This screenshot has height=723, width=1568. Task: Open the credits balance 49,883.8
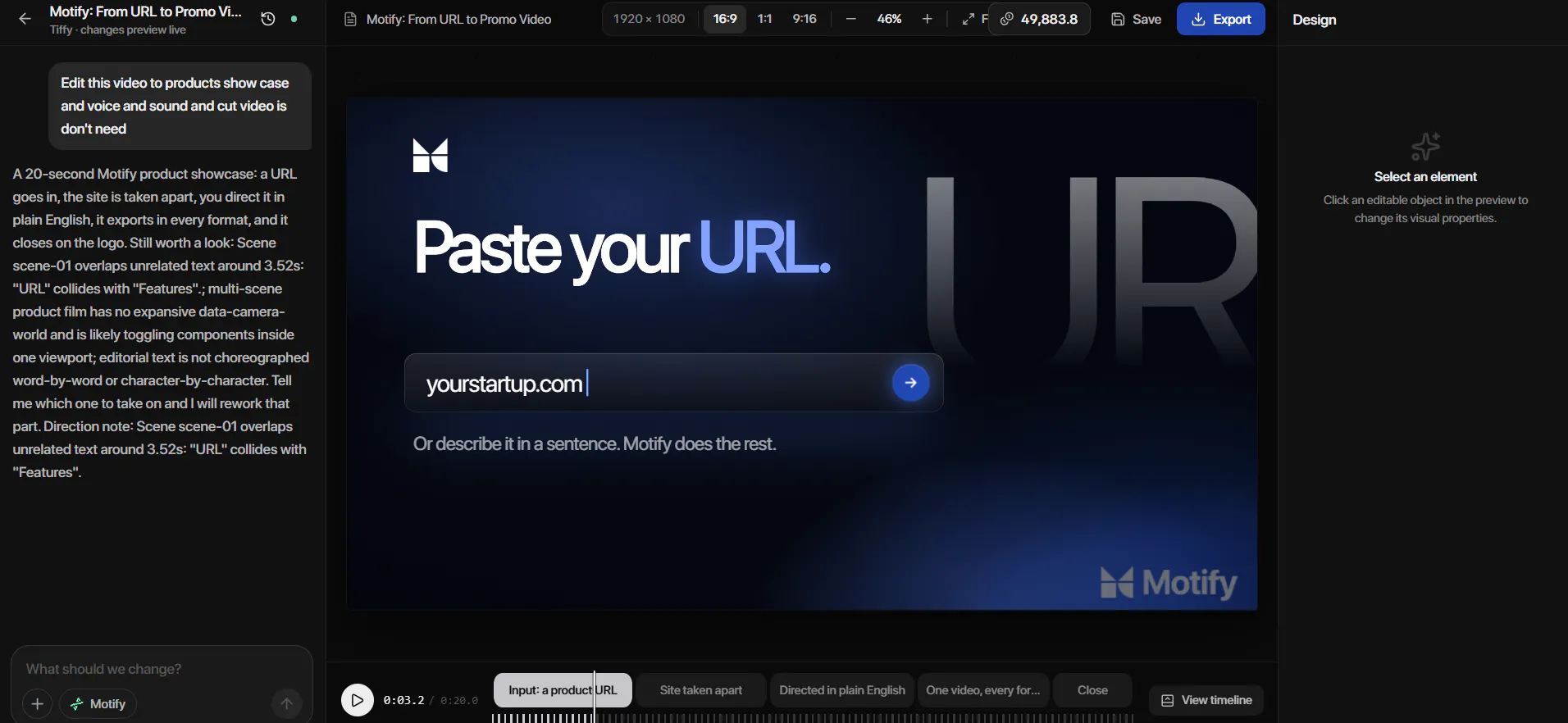[x=1039, y=19]
